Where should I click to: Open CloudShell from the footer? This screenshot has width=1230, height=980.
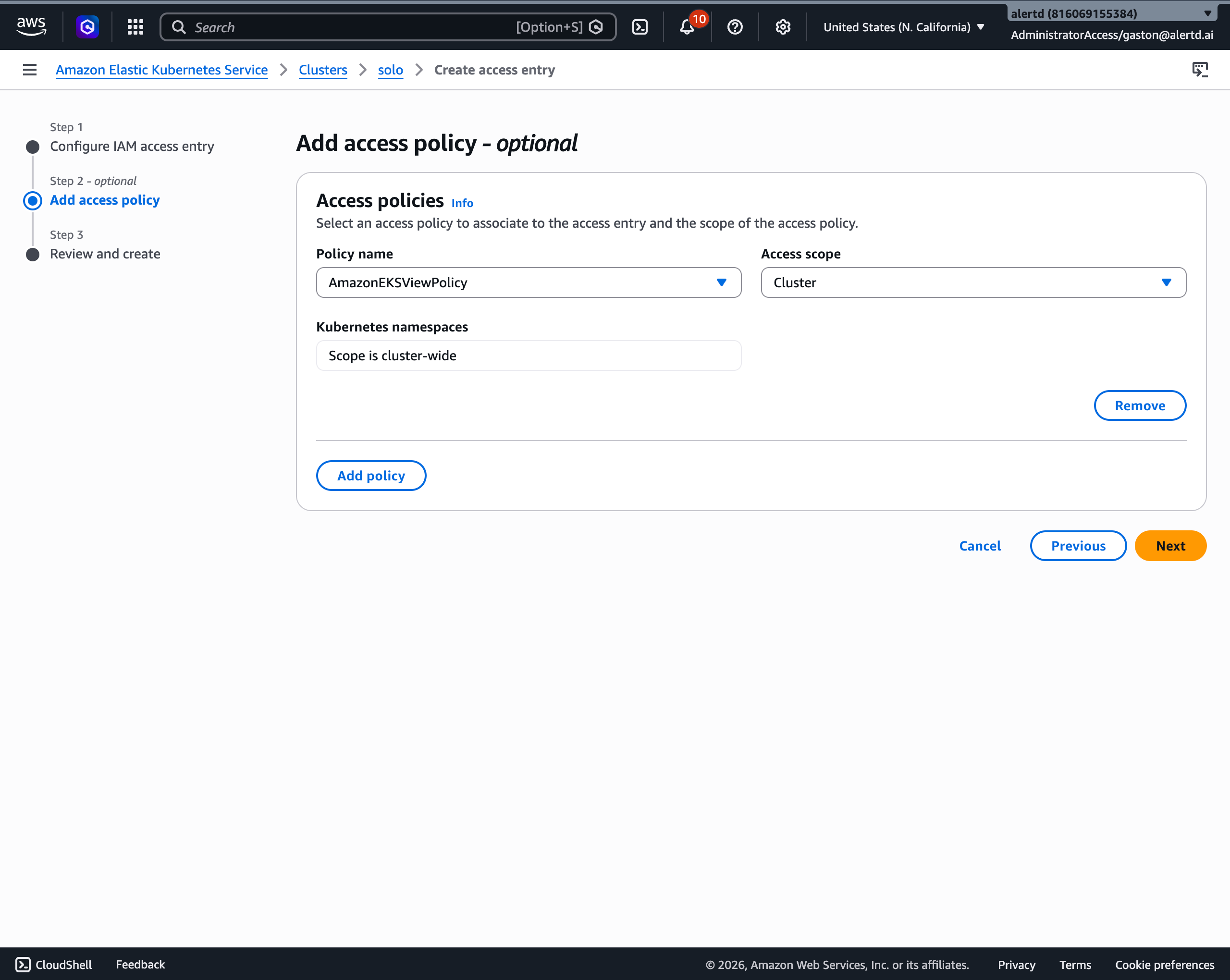pos(54,964)
